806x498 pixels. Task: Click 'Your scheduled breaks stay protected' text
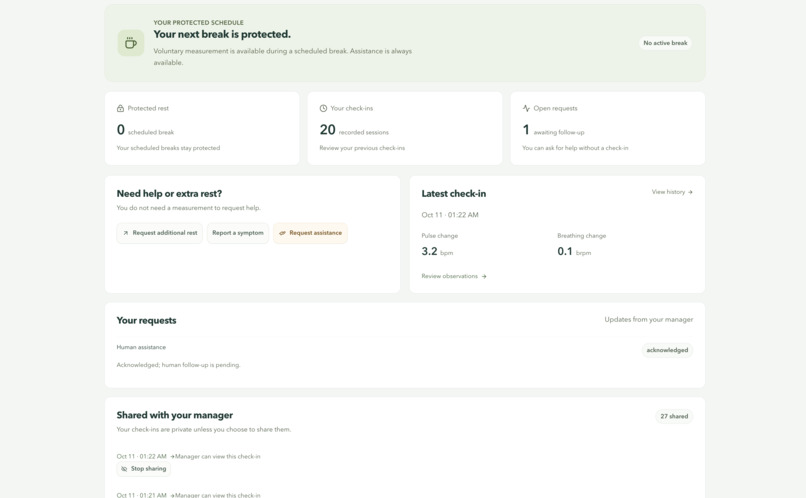point(168,148)
